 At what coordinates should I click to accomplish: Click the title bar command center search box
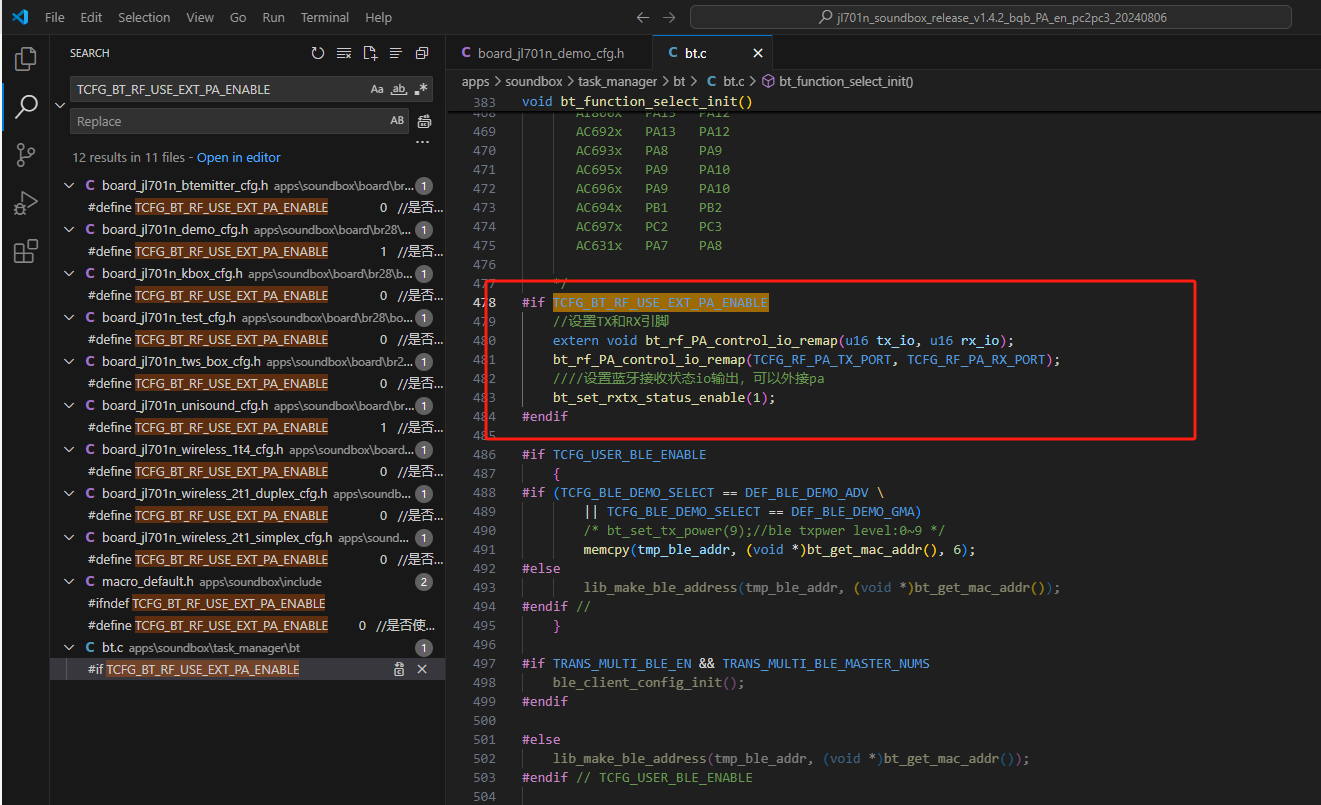click(x=991, y=17)
